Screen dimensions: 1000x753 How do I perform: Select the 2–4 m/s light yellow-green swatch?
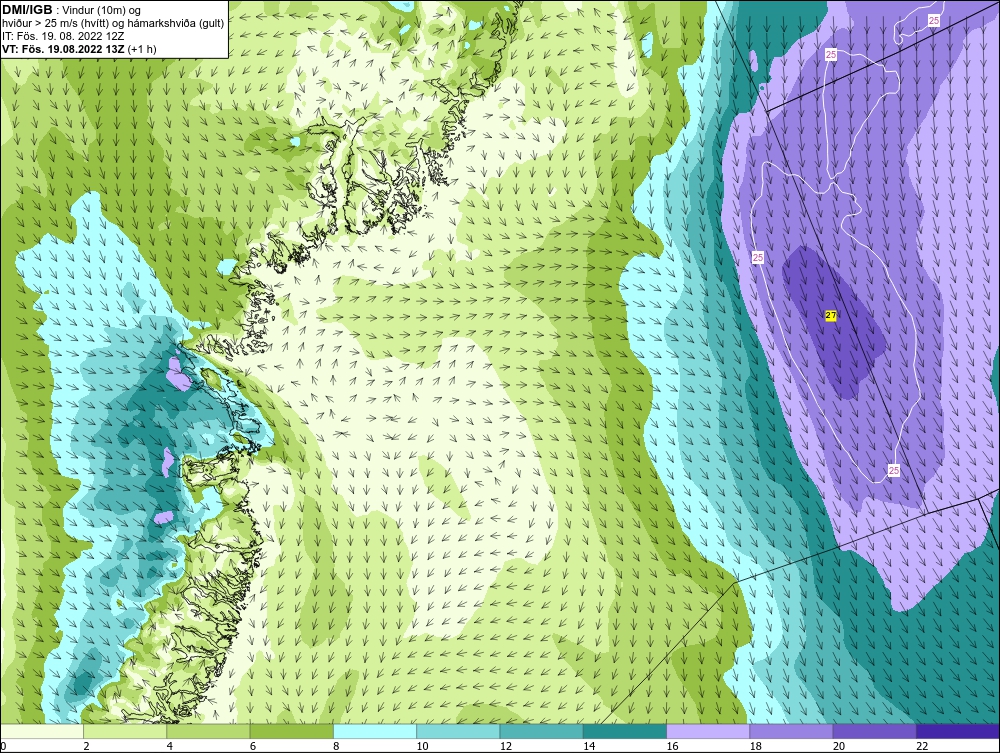click(x=125, y=731)
